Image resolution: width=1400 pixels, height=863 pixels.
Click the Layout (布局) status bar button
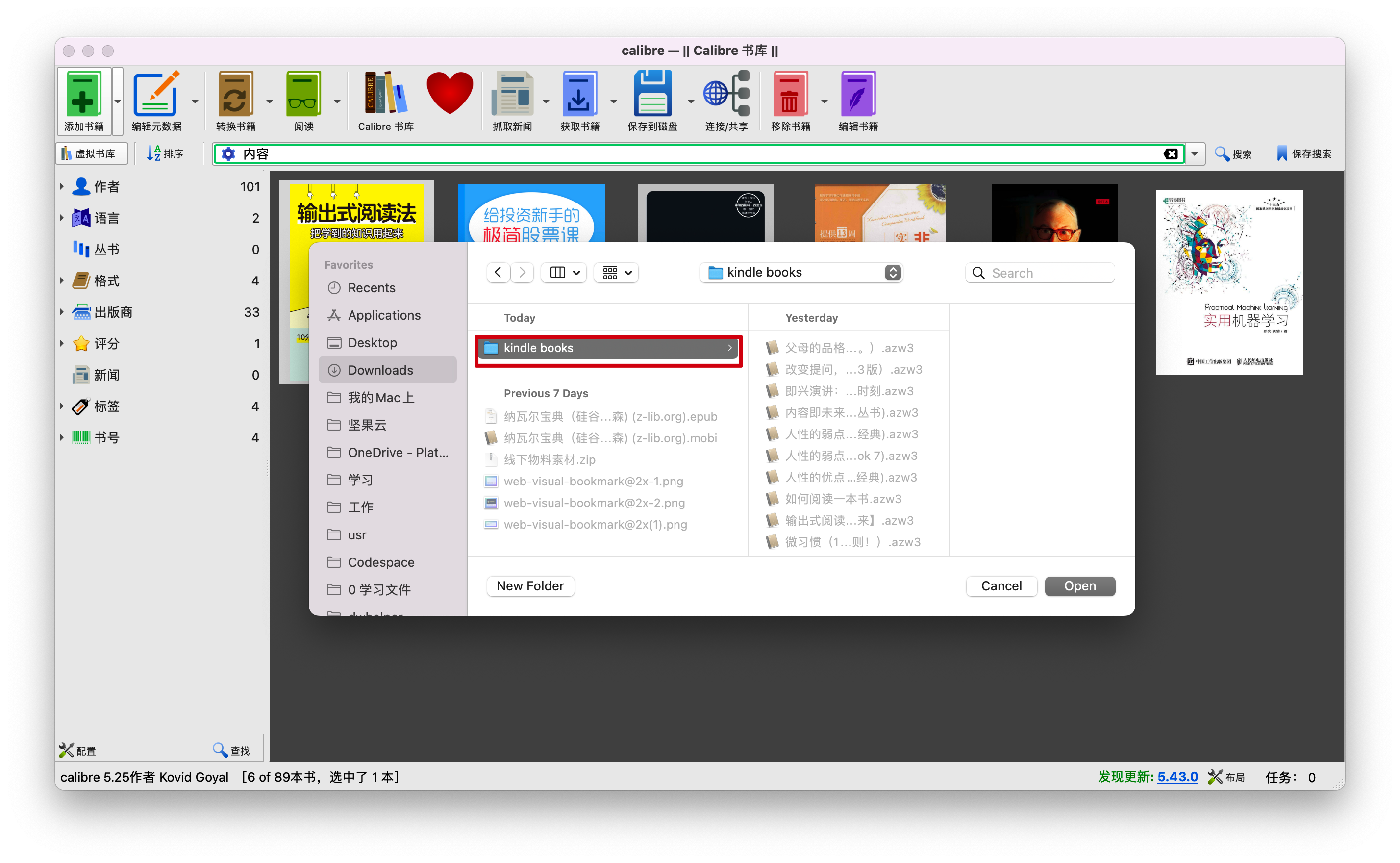1226,777
